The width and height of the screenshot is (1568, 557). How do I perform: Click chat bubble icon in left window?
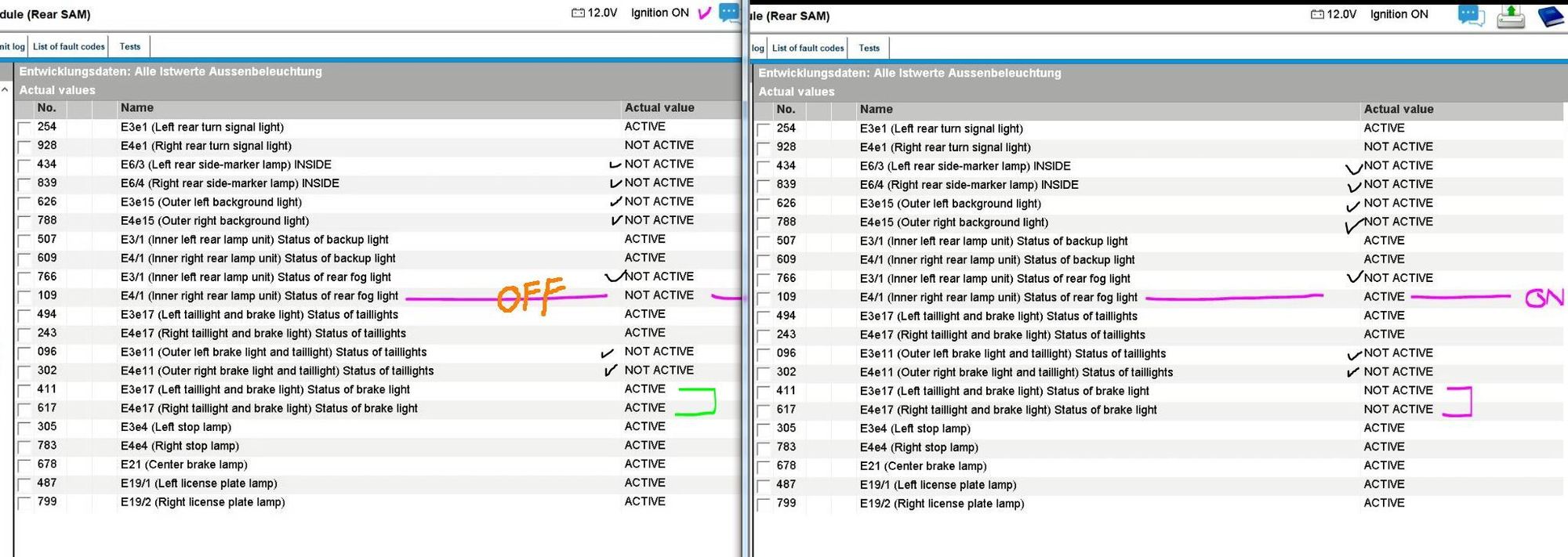pos(728,13)
